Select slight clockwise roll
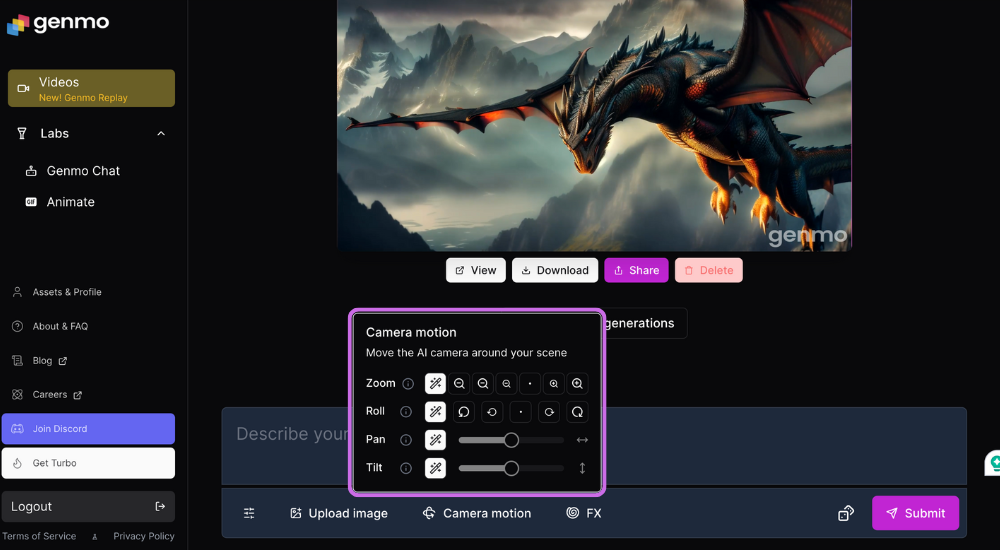The height and width of the screenshot is (550, 1000). 548,412
